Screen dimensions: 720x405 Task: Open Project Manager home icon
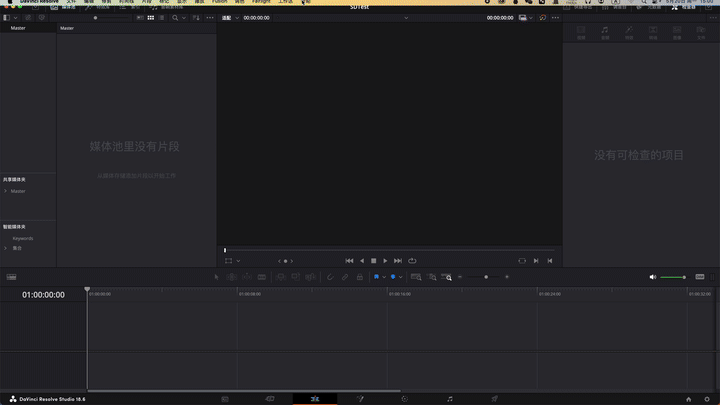(688, 398)
